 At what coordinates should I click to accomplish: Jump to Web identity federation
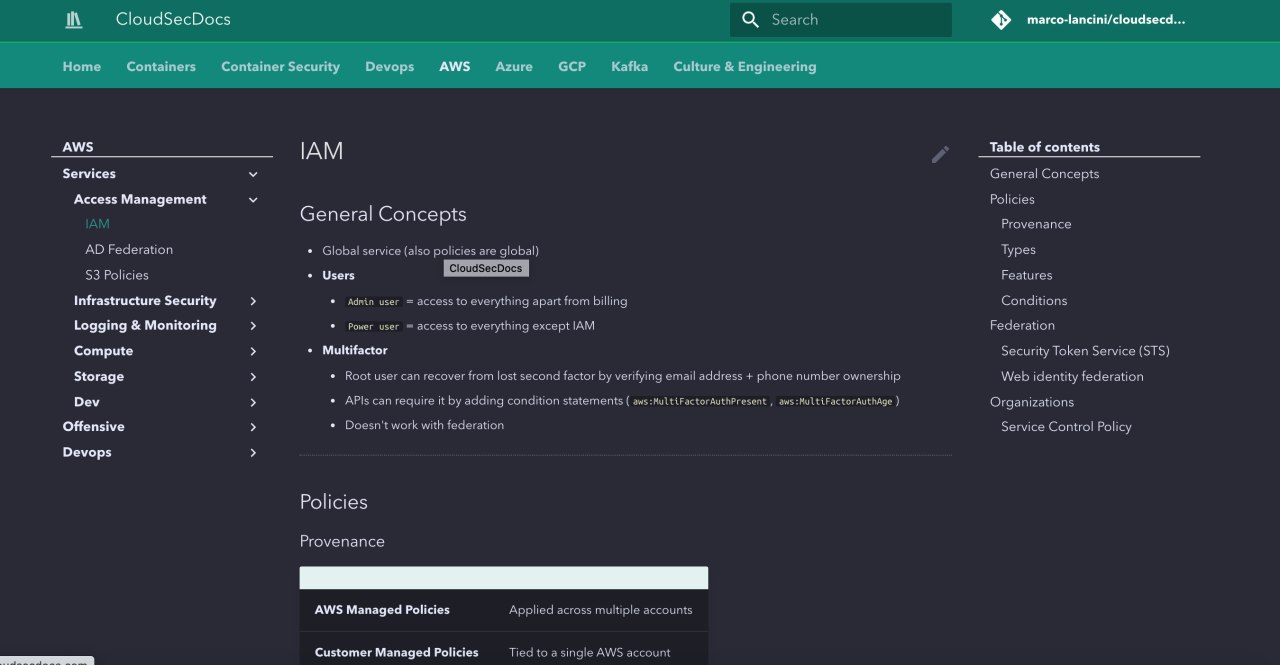click(x=1072, y=376)
